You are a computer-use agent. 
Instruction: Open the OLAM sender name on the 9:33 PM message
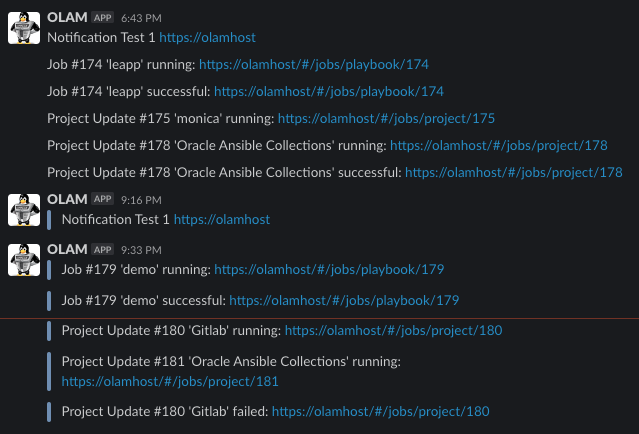[x=67, y=249]
